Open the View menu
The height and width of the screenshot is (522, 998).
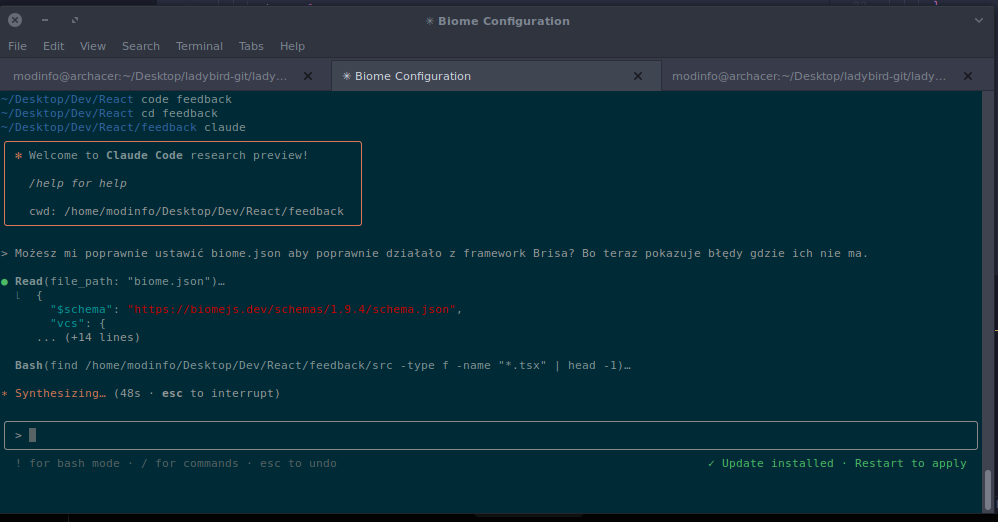coord(93,46)
